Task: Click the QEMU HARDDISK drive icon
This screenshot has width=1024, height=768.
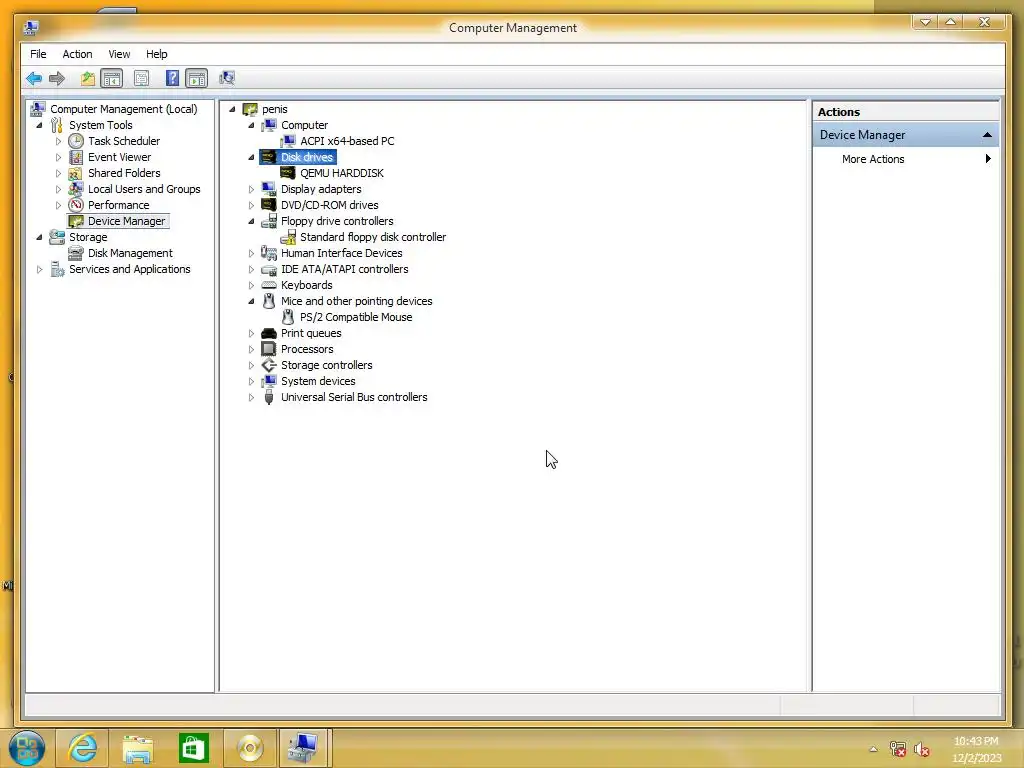Action: coord(287,173)
